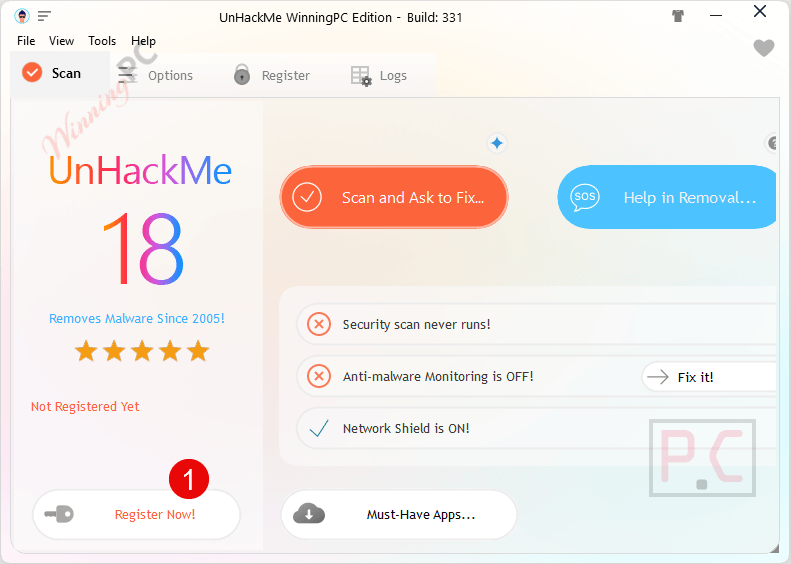Click Fix it! for Anti-malware Monitoring

pos(709,377)
